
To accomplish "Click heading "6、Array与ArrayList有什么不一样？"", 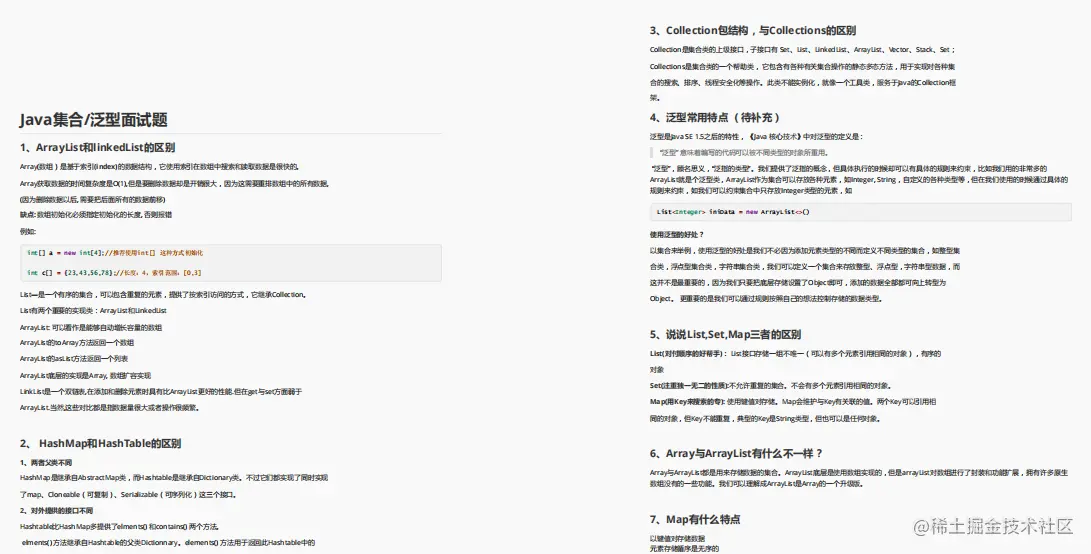I will (x=737, y=453).
